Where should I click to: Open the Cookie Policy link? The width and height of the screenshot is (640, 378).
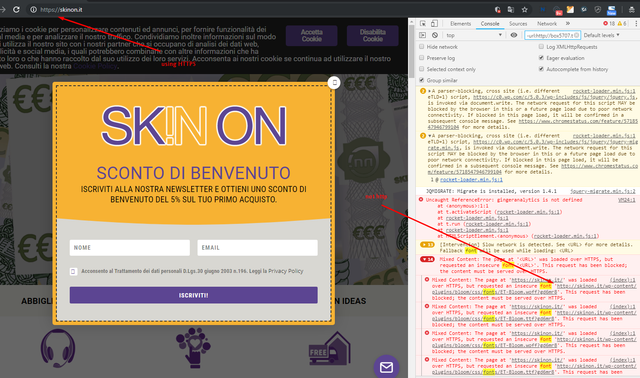(x=95, y=66)
